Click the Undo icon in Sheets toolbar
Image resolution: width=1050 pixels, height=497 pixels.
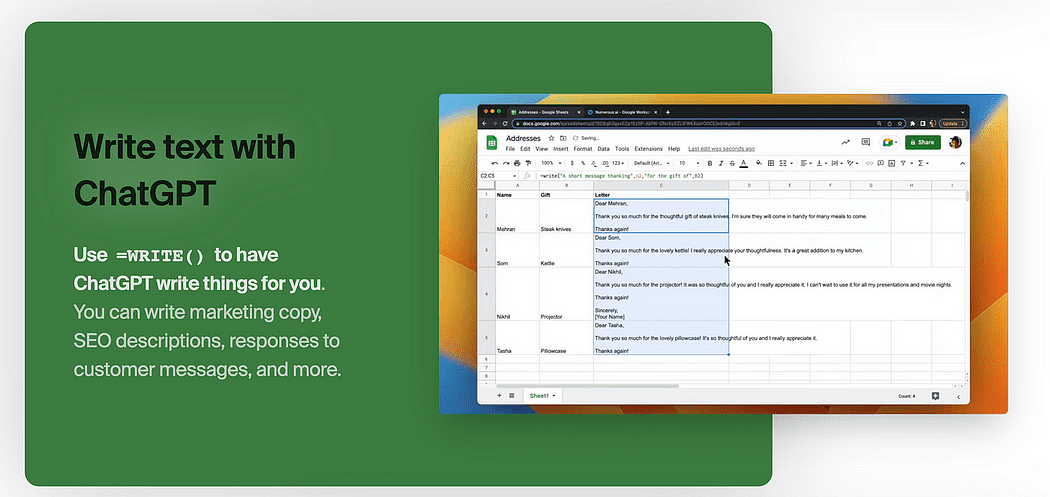(x=495, y=163)
